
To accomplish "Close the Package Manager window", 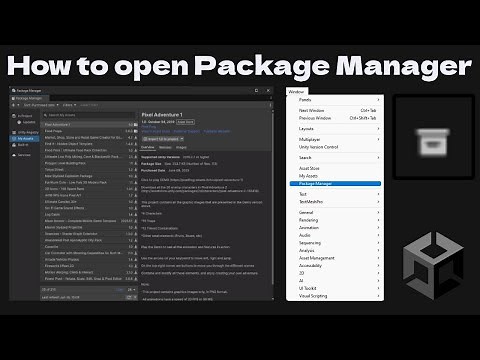I will click(268, 90).
